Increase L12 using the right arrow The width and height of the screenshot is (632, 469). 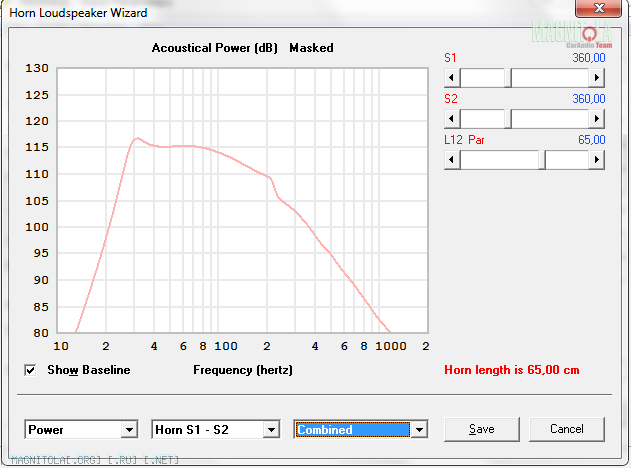pos(598,159)
